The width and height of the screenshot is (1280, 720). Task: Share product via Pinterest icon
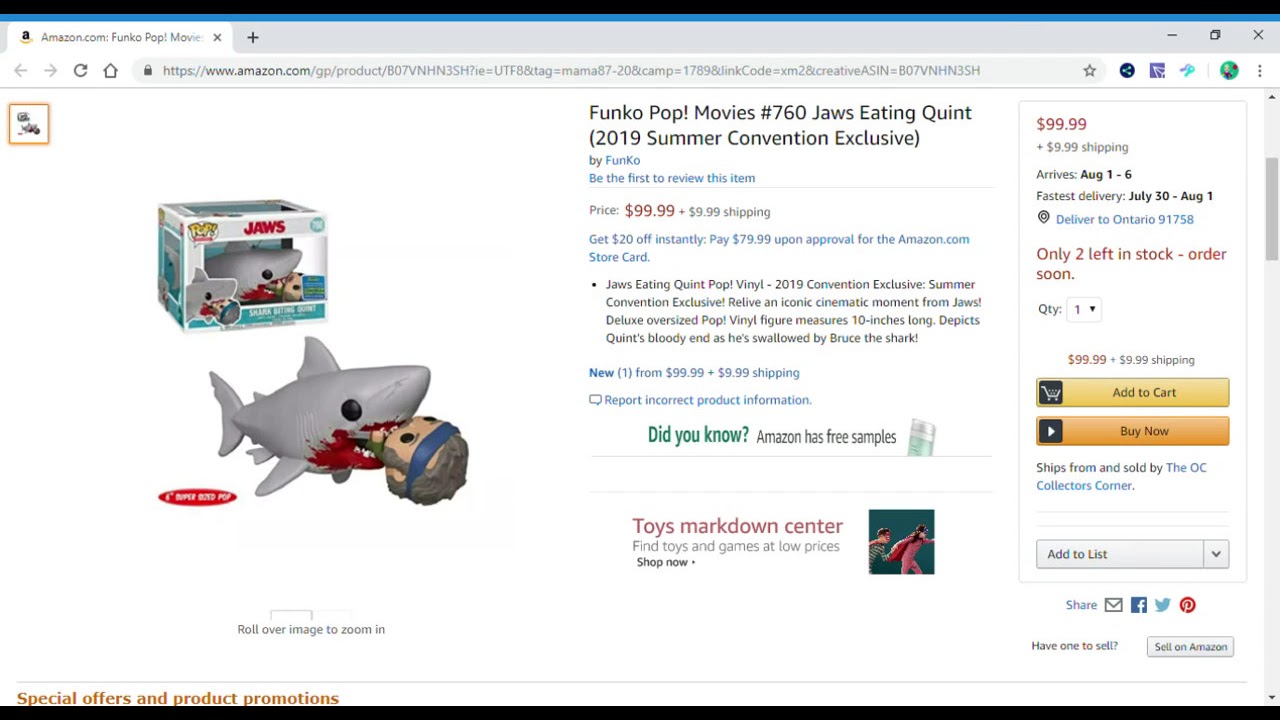pos(1187,605)
